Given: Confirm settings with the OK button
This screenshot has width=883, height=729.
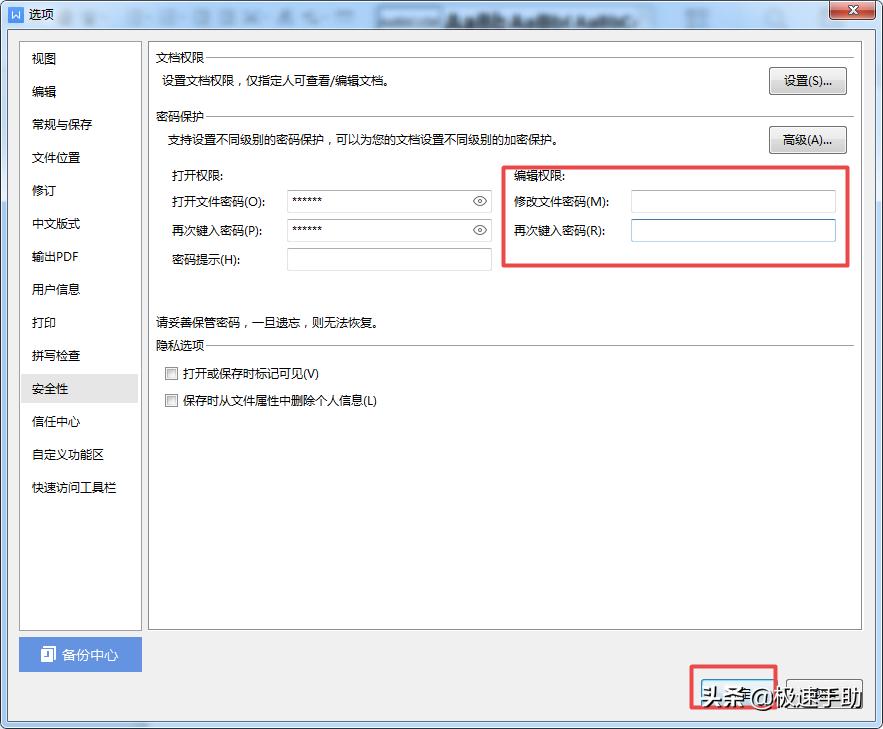Looking at the screenshot, I should coord(735,692).
